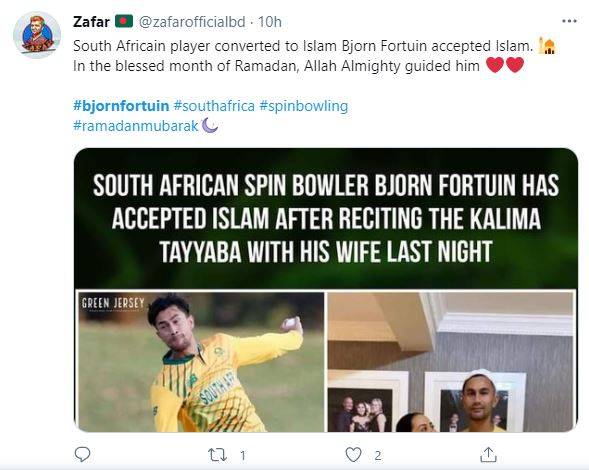
Task: Open the attached news image headline
Action: (326, 218)
